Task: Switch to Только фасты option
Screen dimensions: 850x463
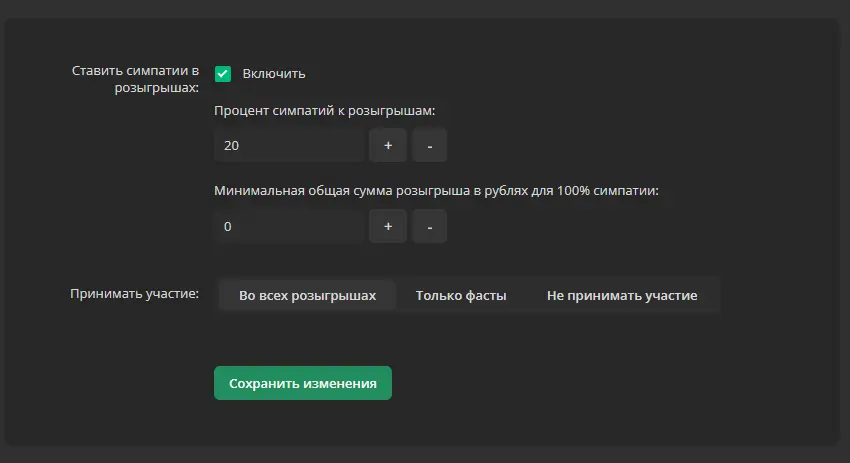Action: [461, 295]
